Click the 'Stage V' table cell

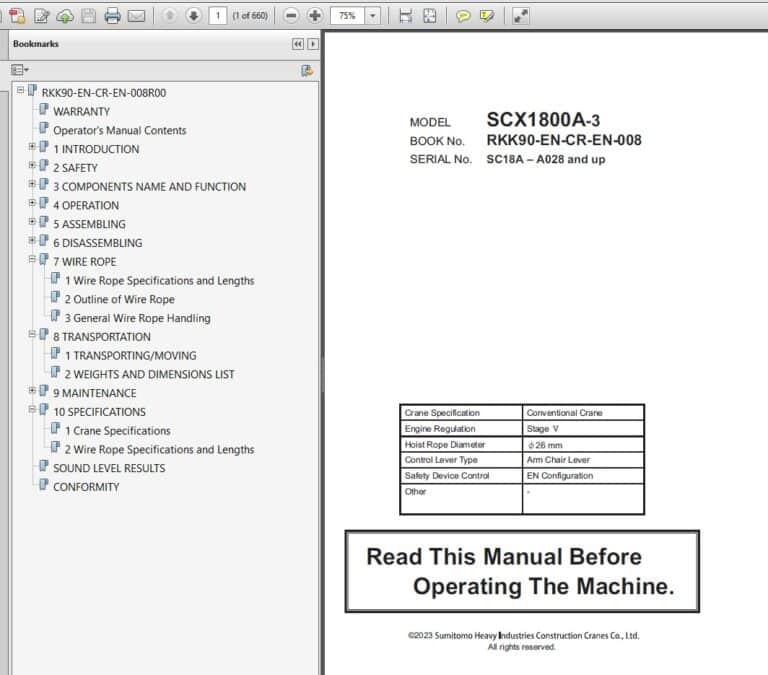coord(583,429)
